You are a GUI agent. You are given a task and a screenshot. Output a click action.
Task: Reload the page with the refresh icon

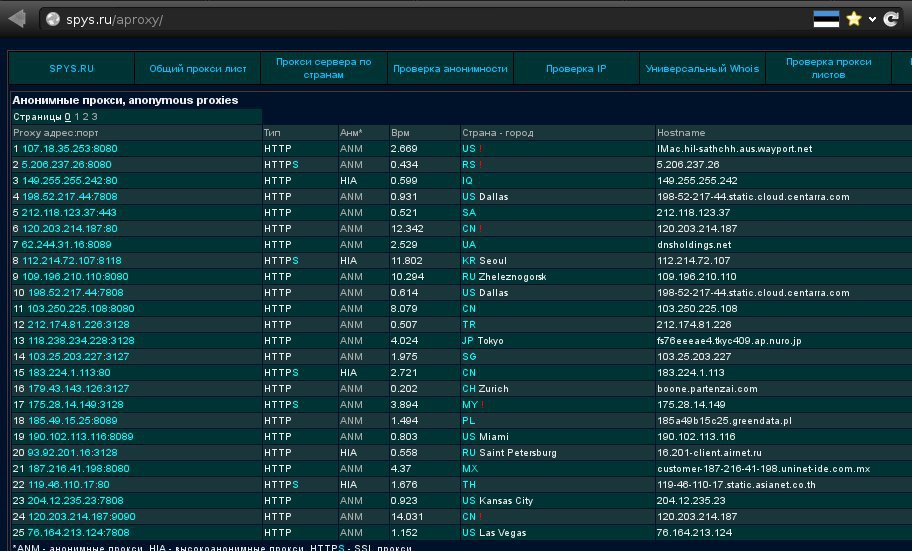pyautogui.click(x=890, y=18)
